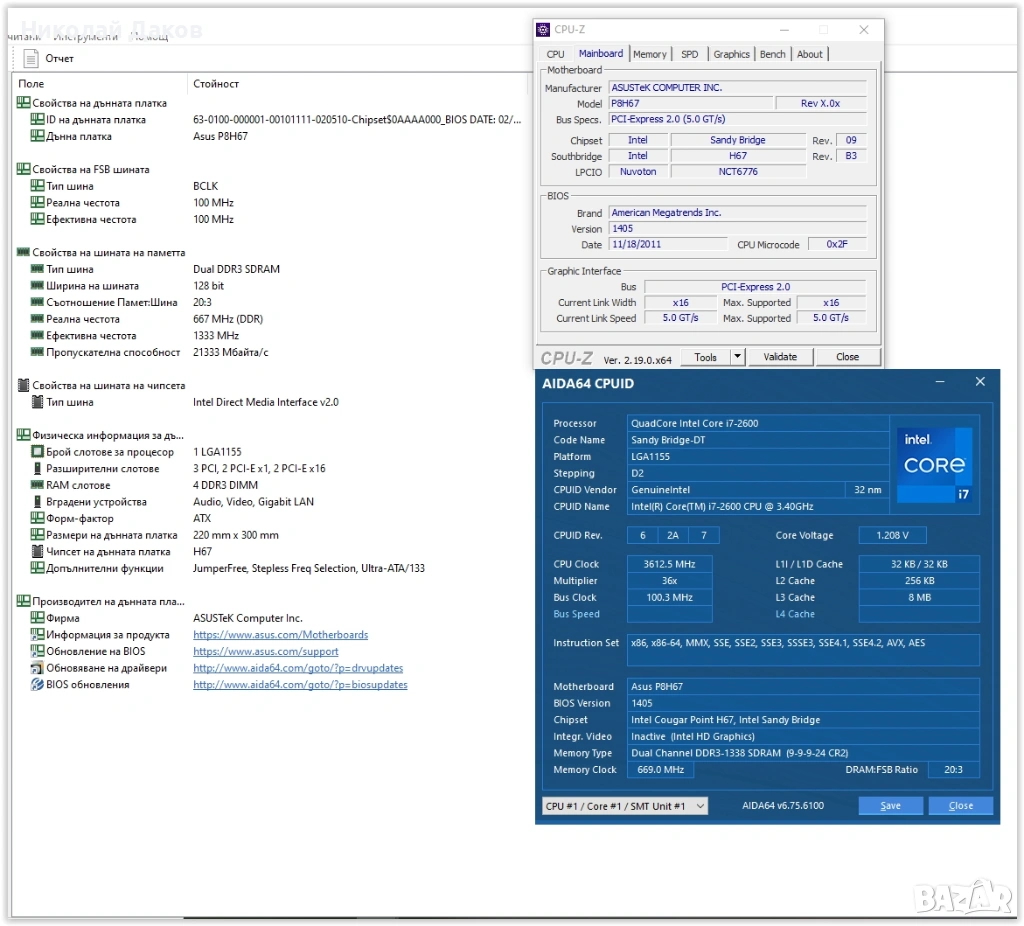The image size is (1024, 926).
Task: Open the CPU-Z Tools dropdown arrow
Action: (737, 357)
